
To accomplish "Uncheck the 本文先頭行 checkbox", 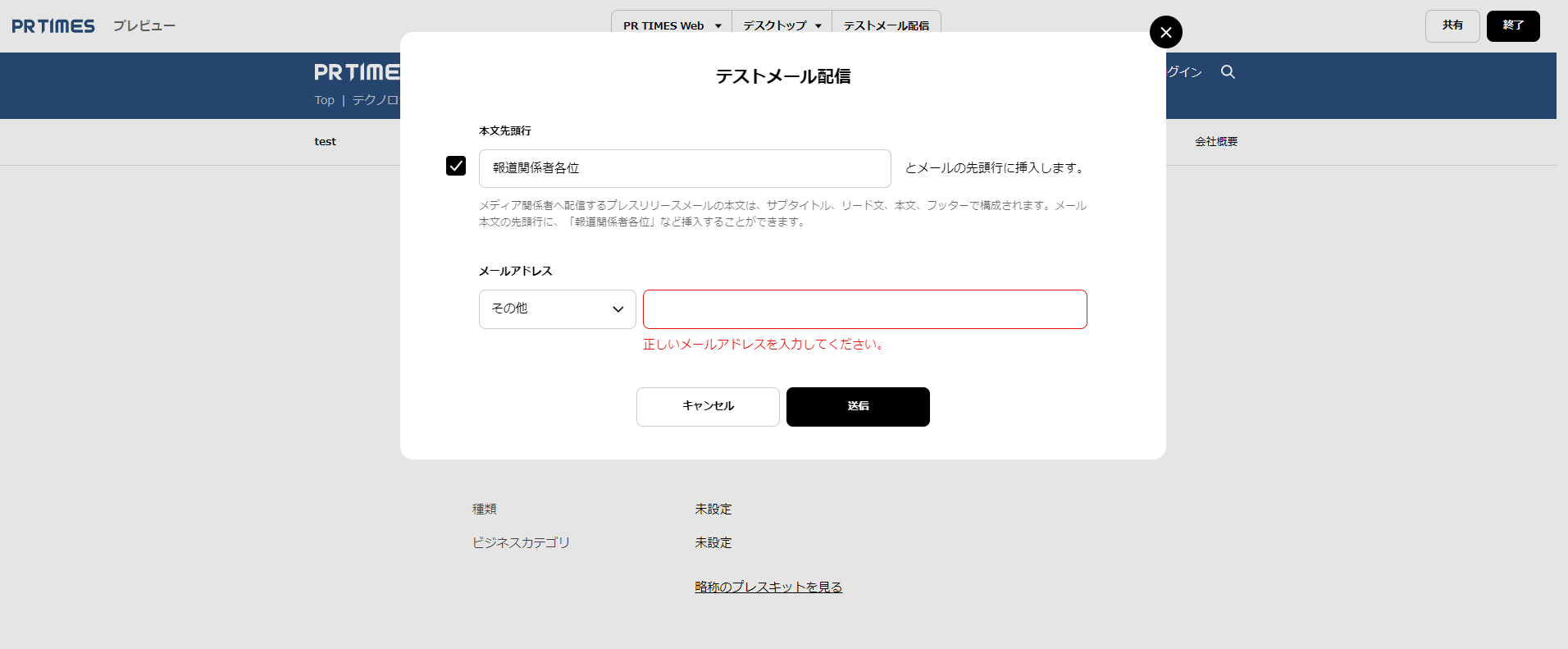I will (456, 166).
